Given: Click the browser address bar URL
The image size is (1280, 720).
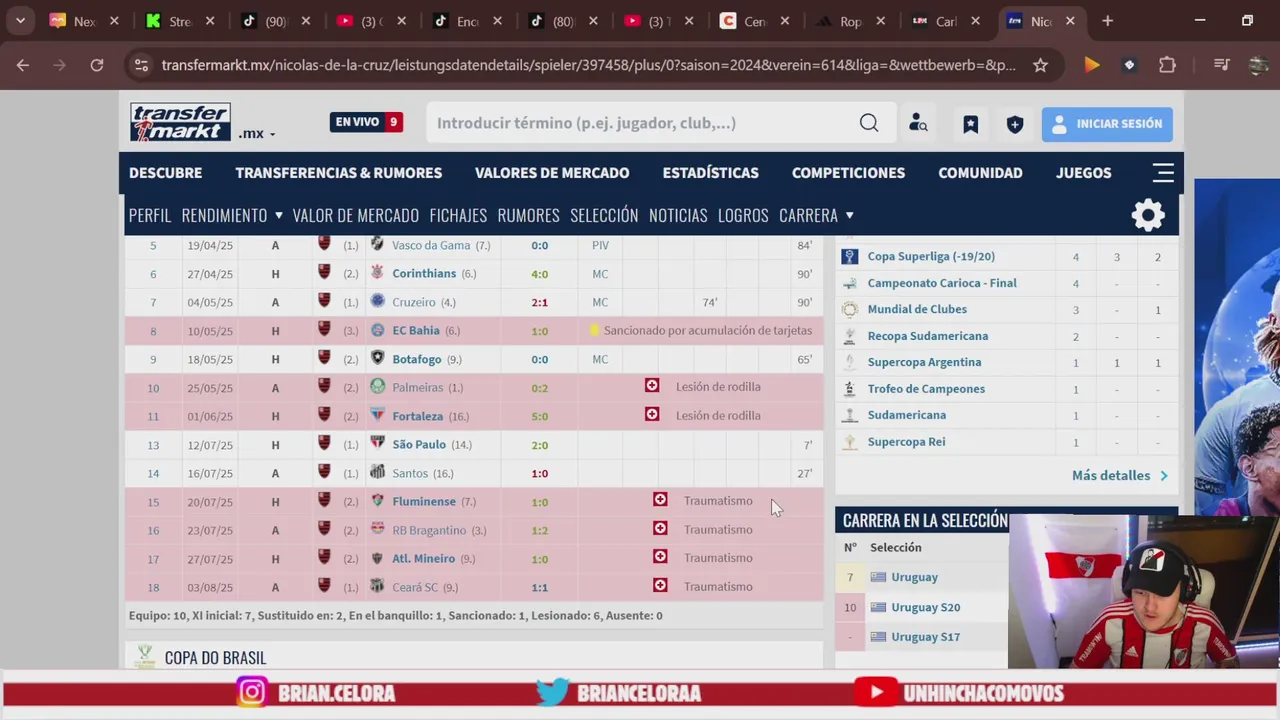Looking at the screenshot, I should pyautogui.click(x=588, y=65).
